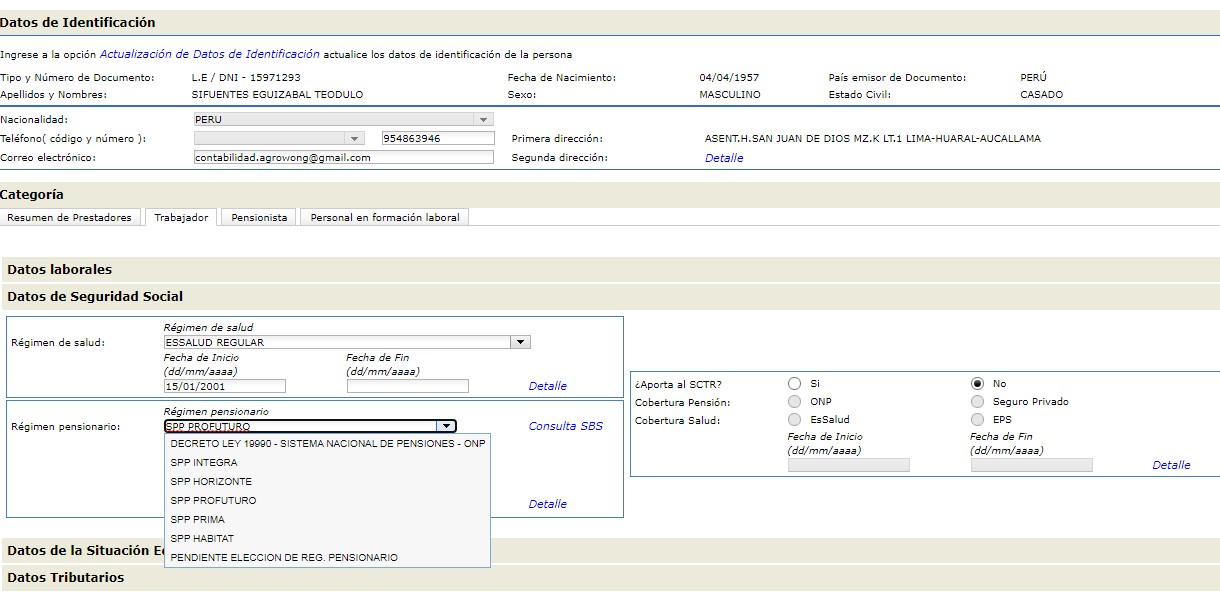Expand the telephone code dropdown

[279, 138]
